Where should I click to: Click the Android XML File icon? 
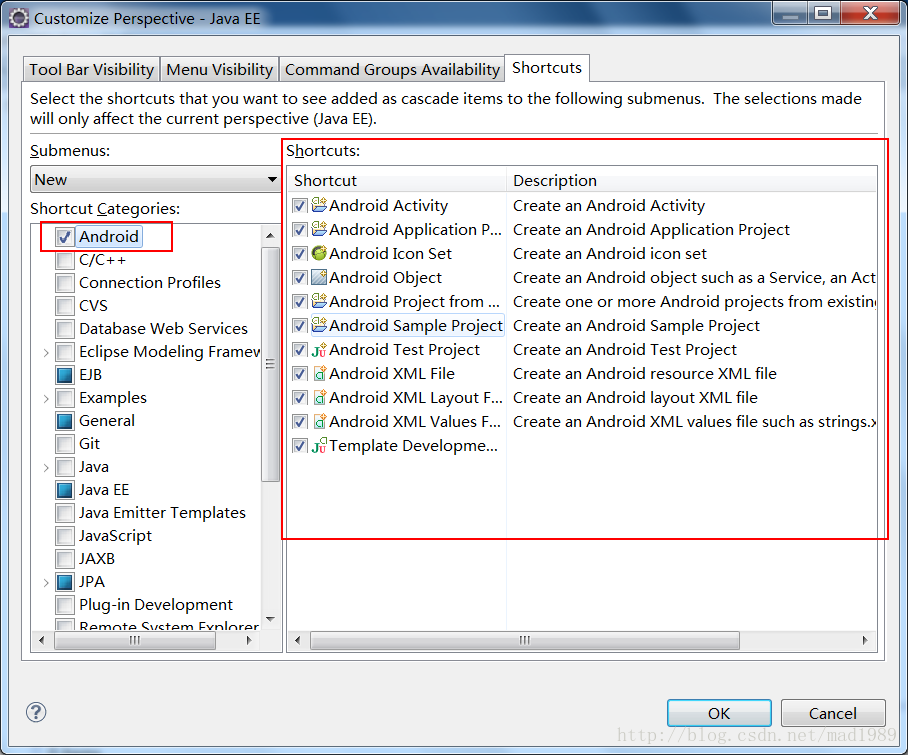[x=319, y=373]
